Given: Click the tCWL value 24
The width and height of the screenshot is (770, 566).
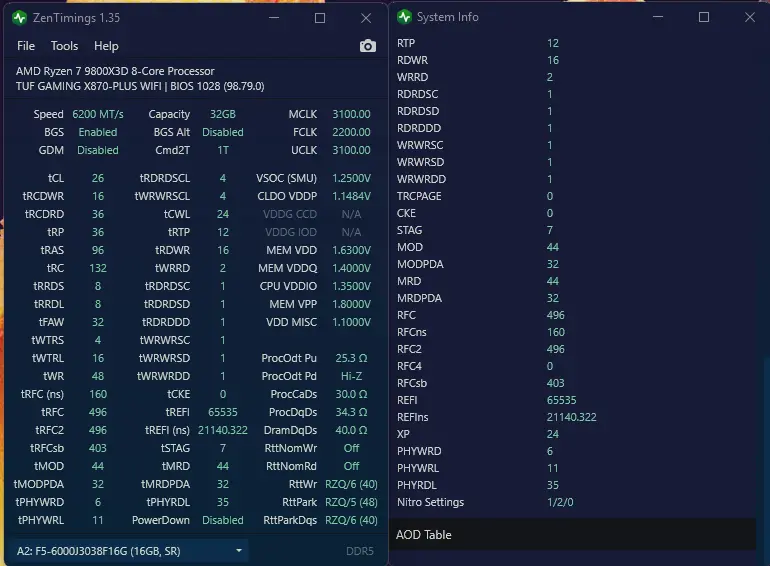Looking at the screenshot, I should pos(222,214).
